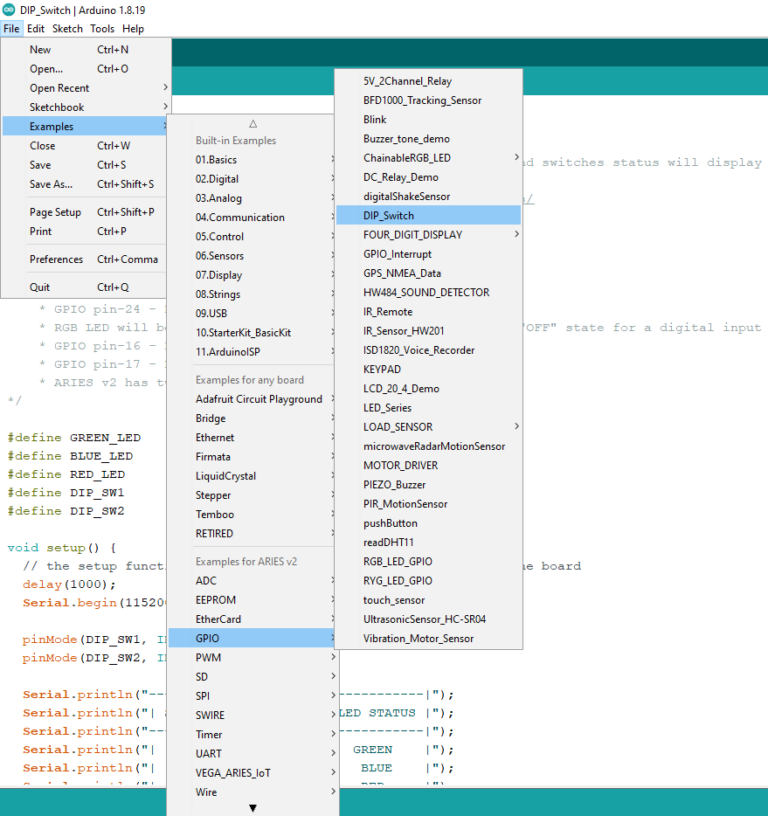768x816 pixels.
Task: Expand the FOUR_DIGIT_DISPLAY submenu
Action: pos(413,235)
